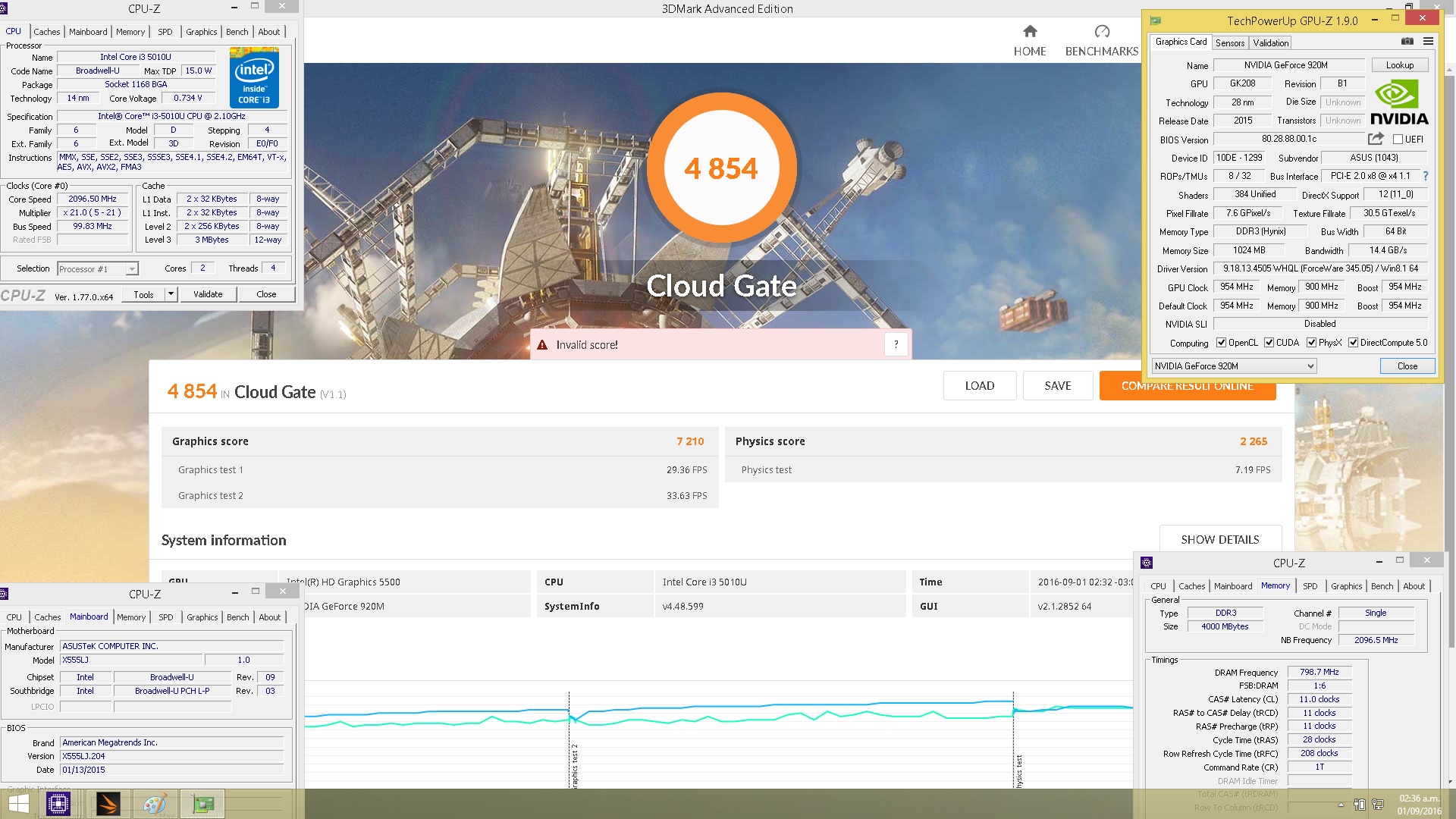Screen dimensions: 1456x819
Task: Click the Bus Interface question mark in GPU-Z
Action: click(1426, 176)
